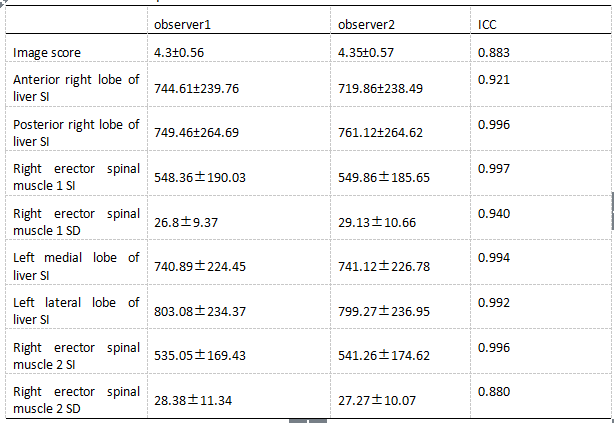Click the ICC value 0.883
This screenshot has width=614, height=423.
point(494,51)
